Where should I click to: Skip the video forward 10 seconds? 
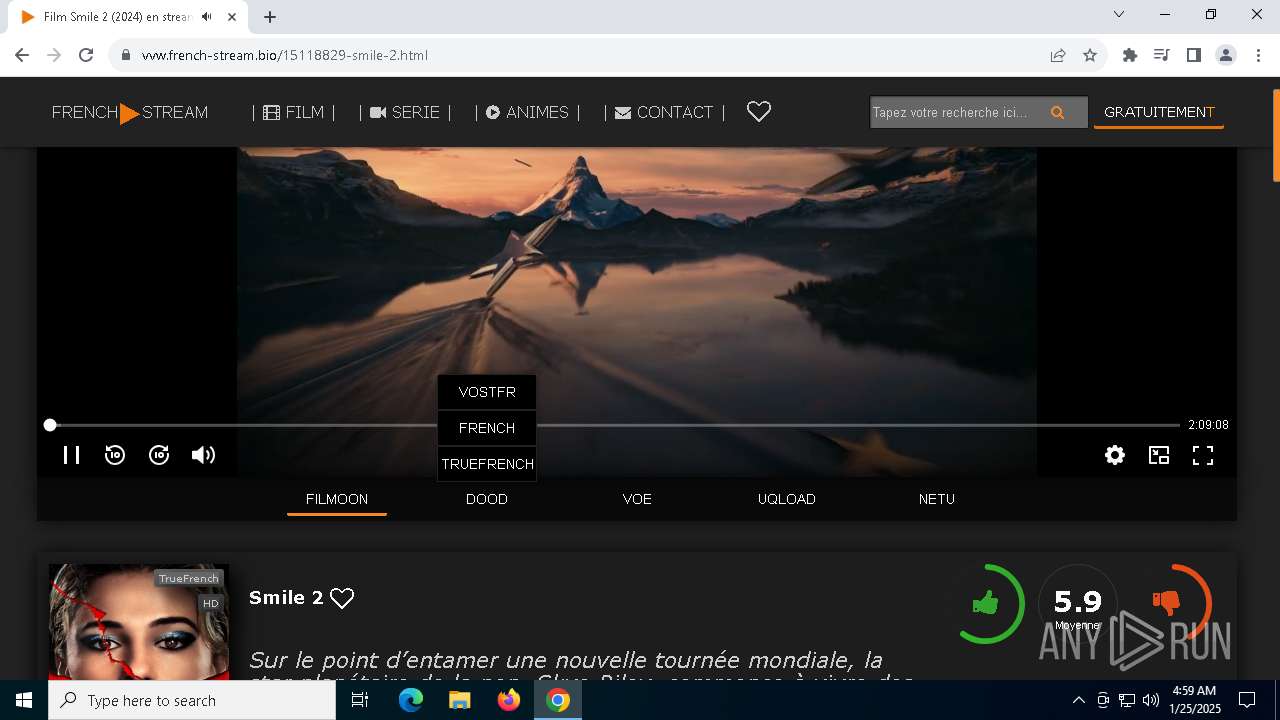[159, 455]
